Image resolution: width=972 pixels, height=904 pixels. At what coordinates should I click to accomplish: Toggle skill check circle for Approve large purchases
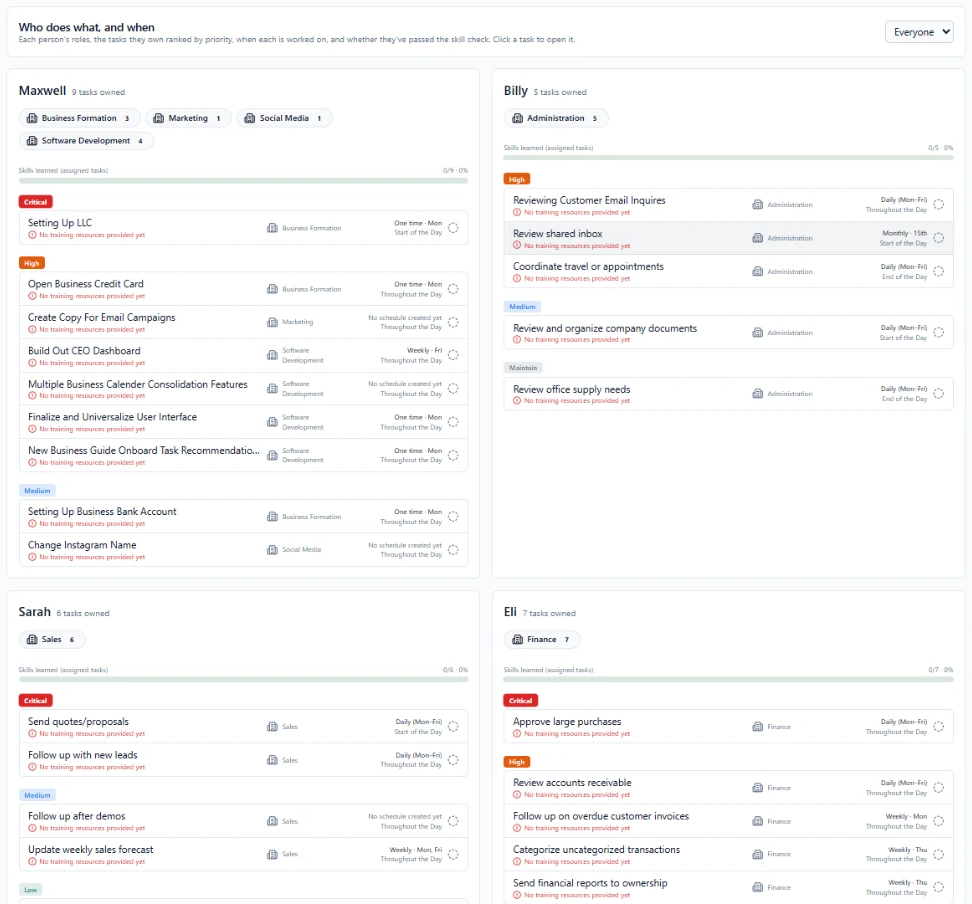pyautogui.click(x=939, y=727)
